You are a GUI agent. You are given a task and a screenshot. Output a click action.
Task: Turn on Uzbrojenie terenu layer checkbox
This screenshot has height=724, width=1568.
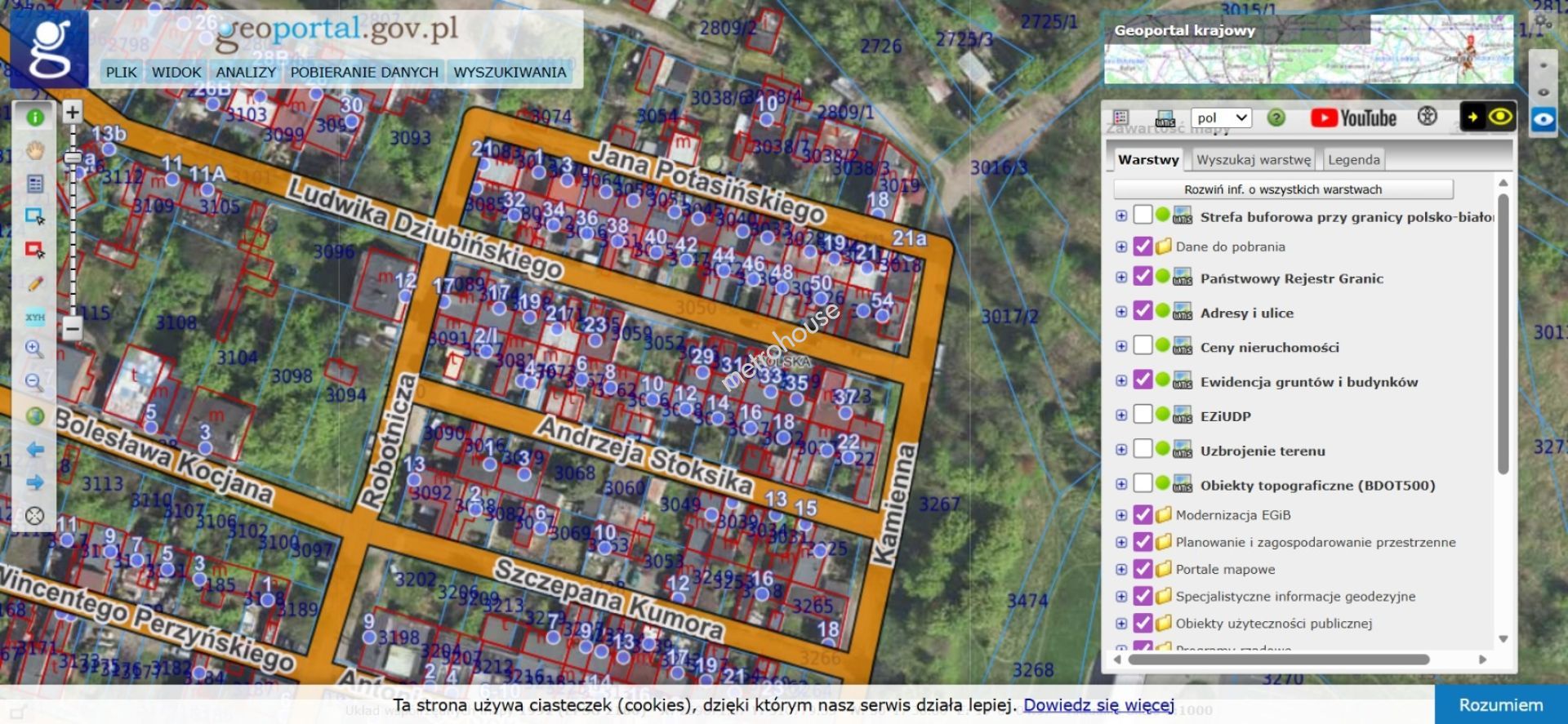[1143, 450]
